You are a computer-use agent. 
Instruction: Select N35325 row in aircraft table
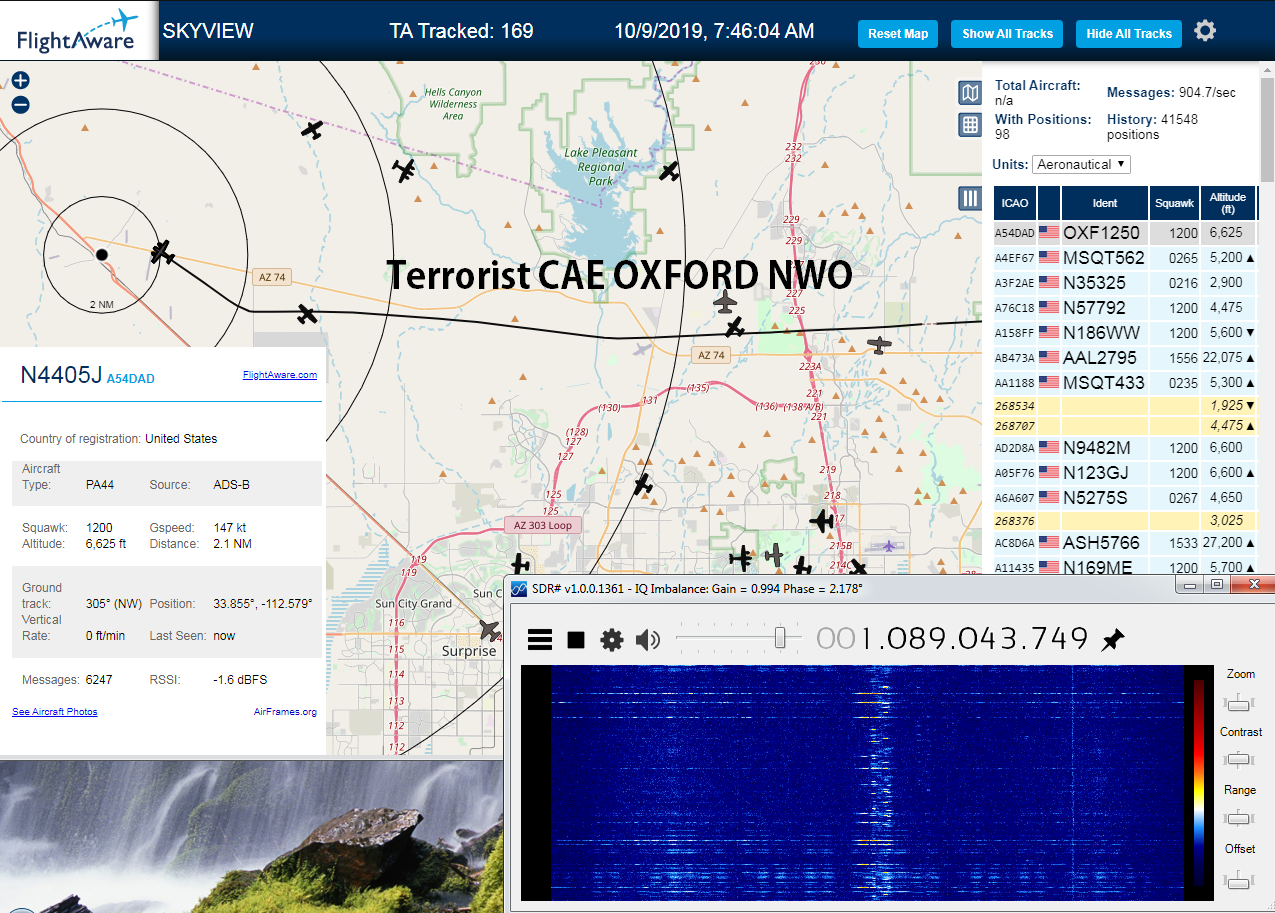pos(1124,283)
